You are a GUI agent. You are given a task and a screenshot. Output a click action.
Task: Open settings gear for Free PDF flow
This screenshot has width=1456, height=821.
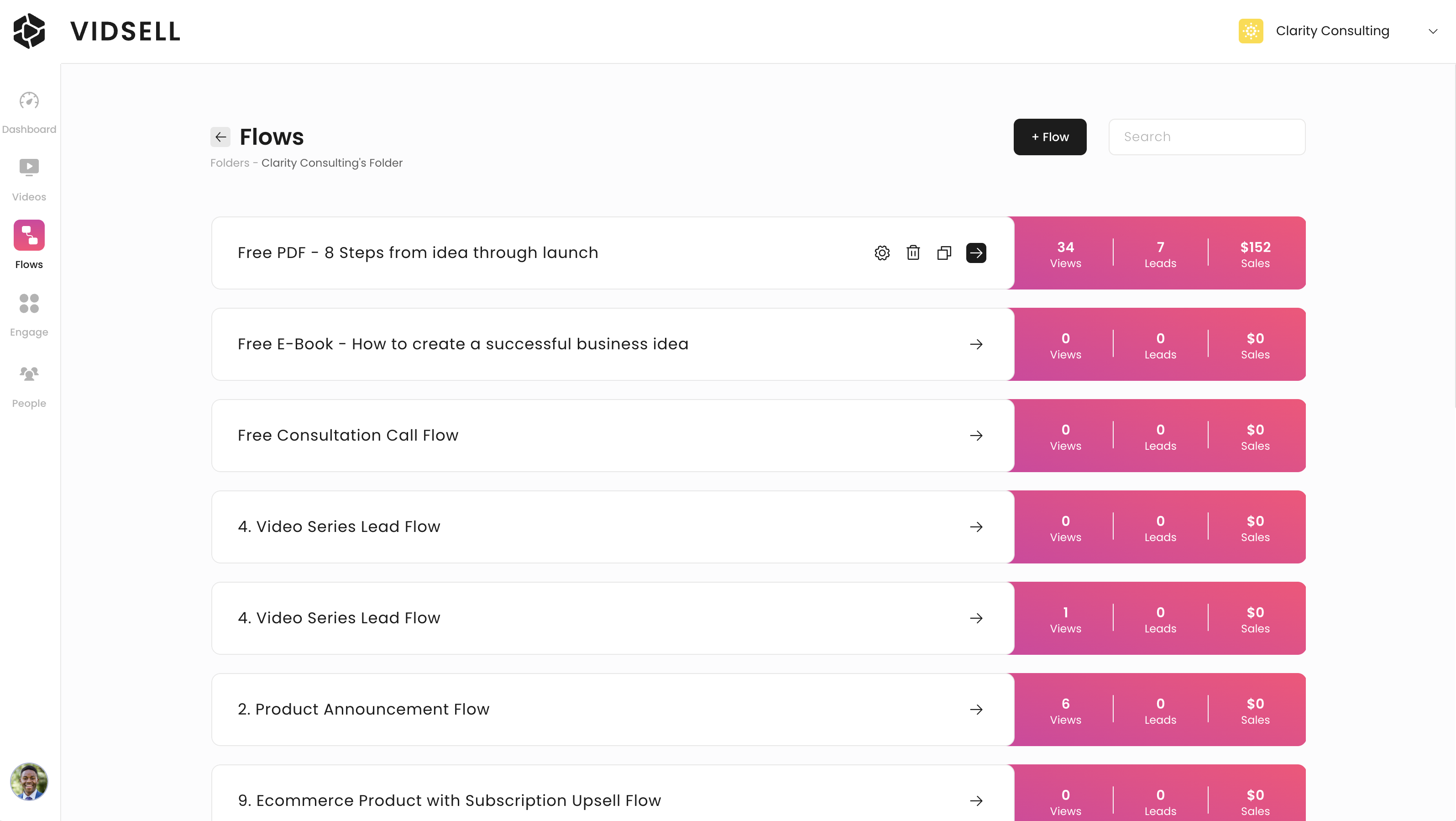coord(882,253)
